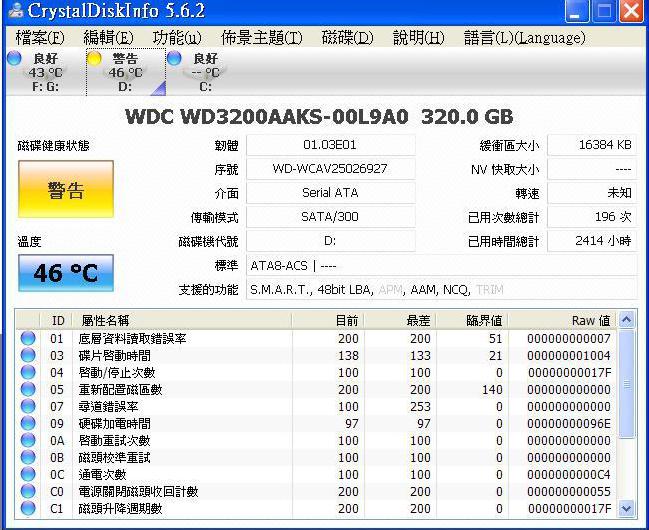Click the ID column header

(x=56, y=320)
